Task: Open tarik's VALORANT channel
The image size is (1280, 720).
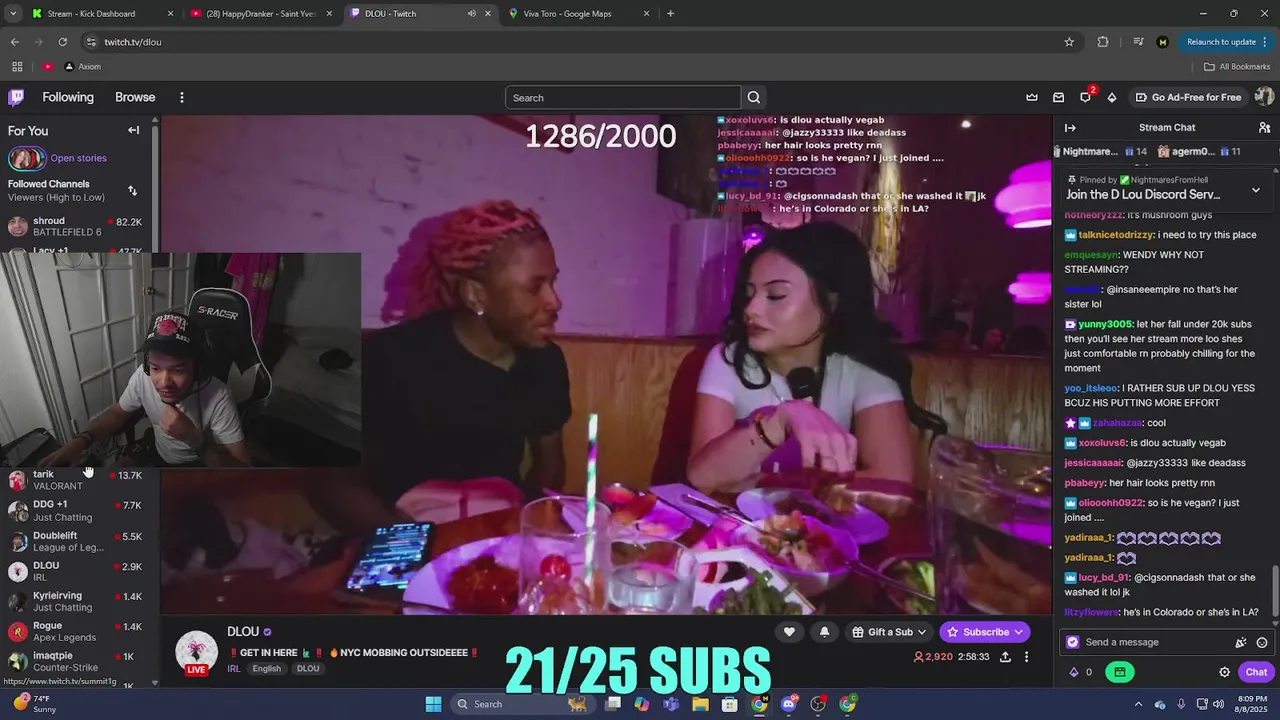Action: (76, 480)
